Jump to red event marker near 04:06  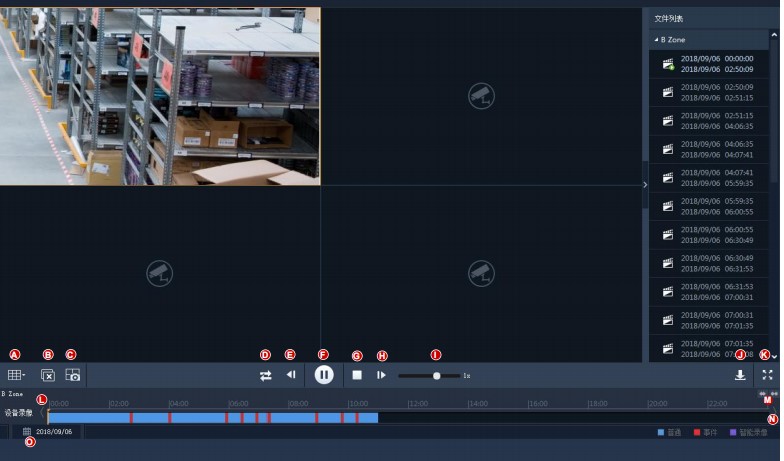pos(170,418)
